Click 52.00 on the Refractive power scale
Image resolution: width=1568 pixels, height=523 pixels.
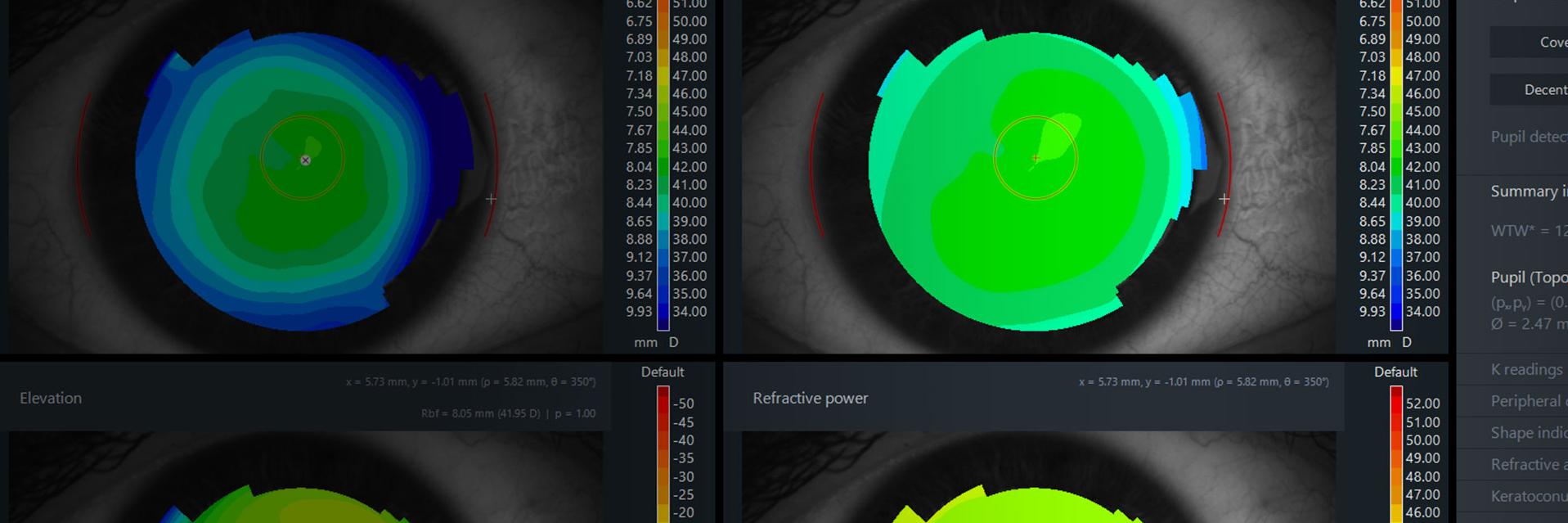(1422, 404)
